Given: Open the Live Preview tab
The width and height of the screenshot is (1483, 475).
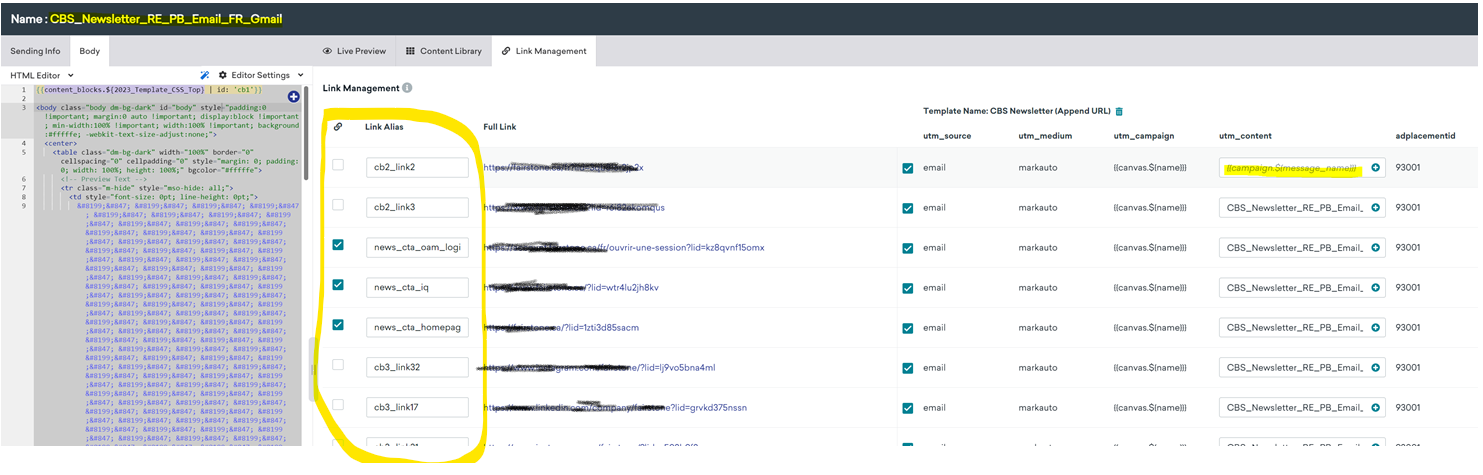Looking at the screenshot, I should coord(354,51).
